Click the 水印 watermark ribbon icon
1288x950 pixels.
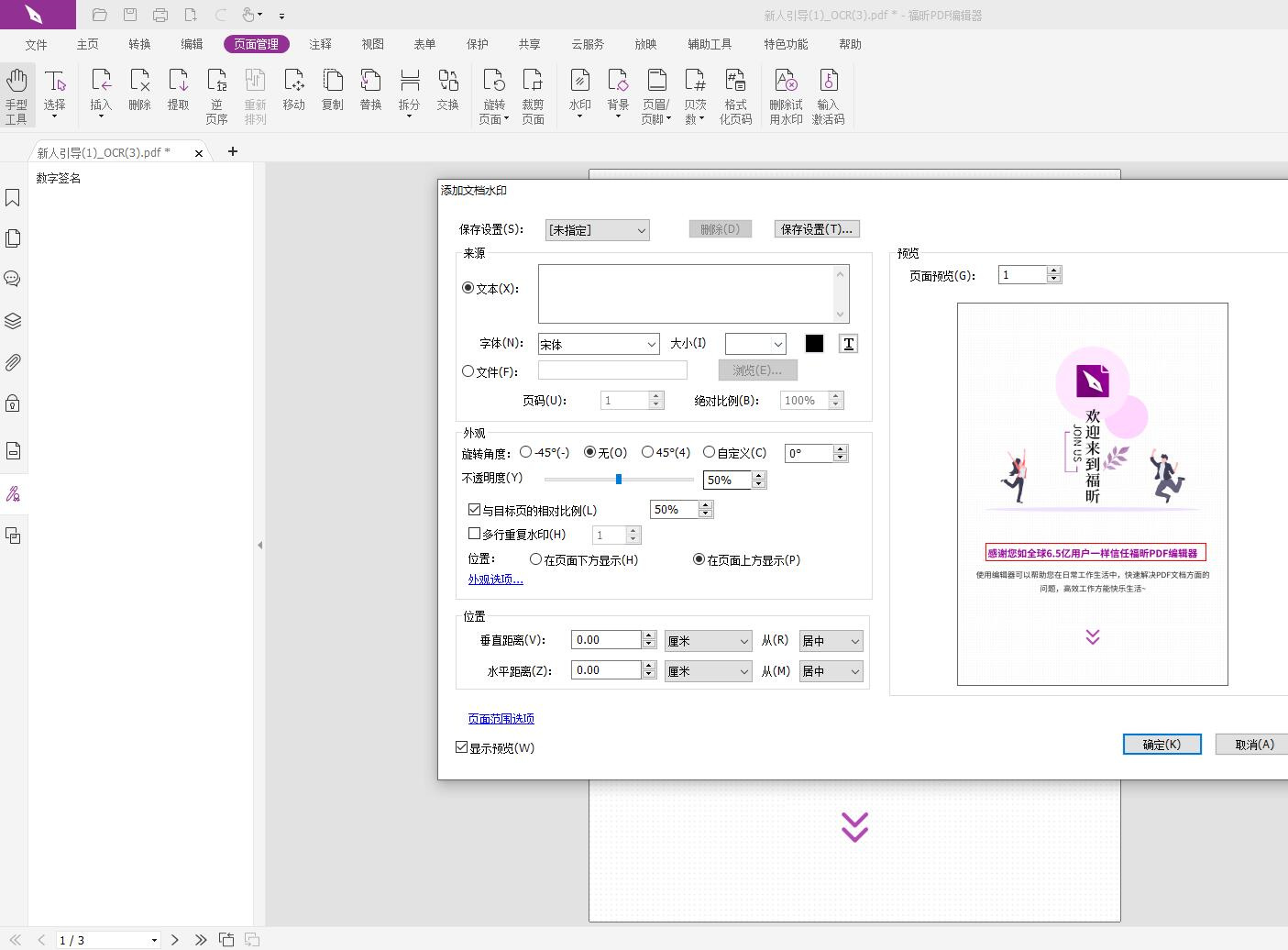[x=579, y=94]
